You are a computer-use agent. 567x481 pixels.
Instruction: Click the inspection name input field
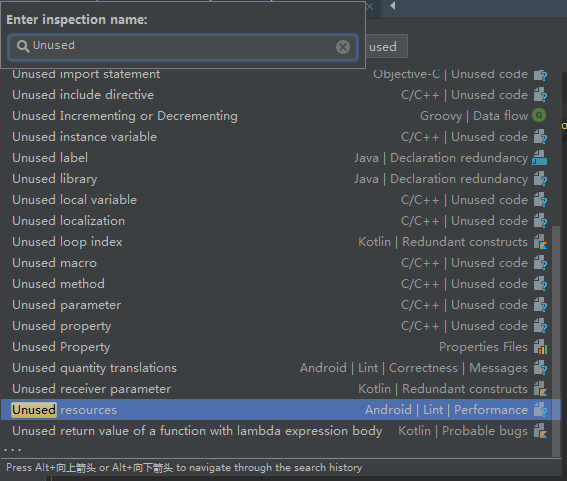(x=183, y=47)
